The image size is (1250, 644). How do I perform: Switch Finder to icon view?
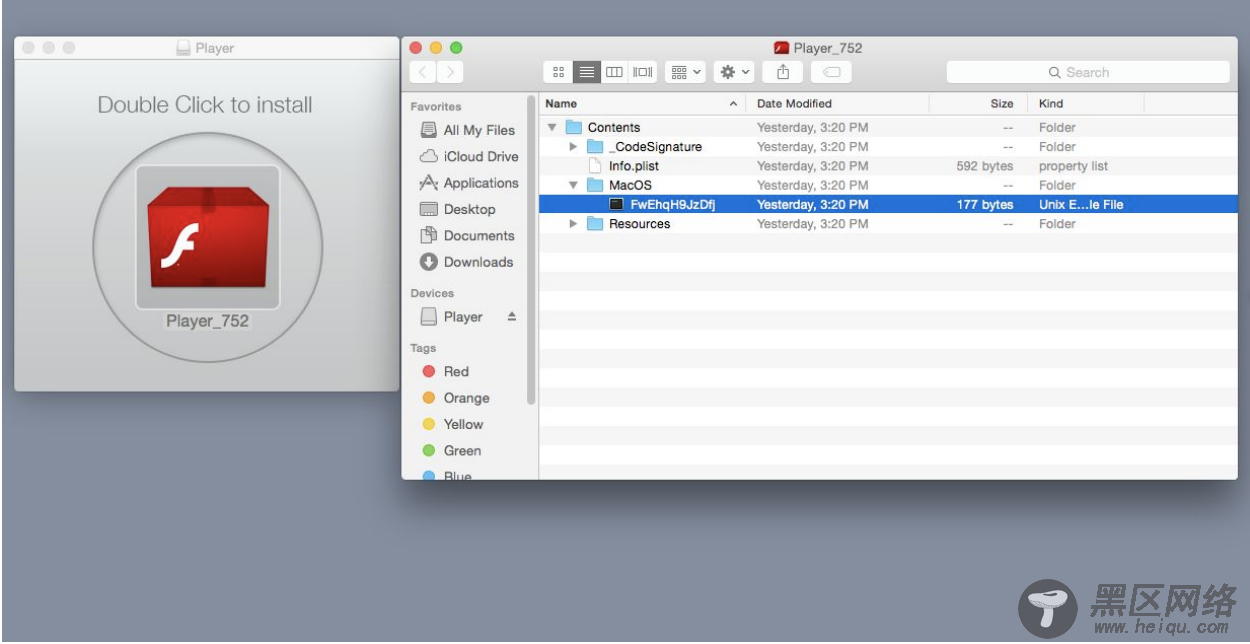pyautogui.click(x=558, y=72)
